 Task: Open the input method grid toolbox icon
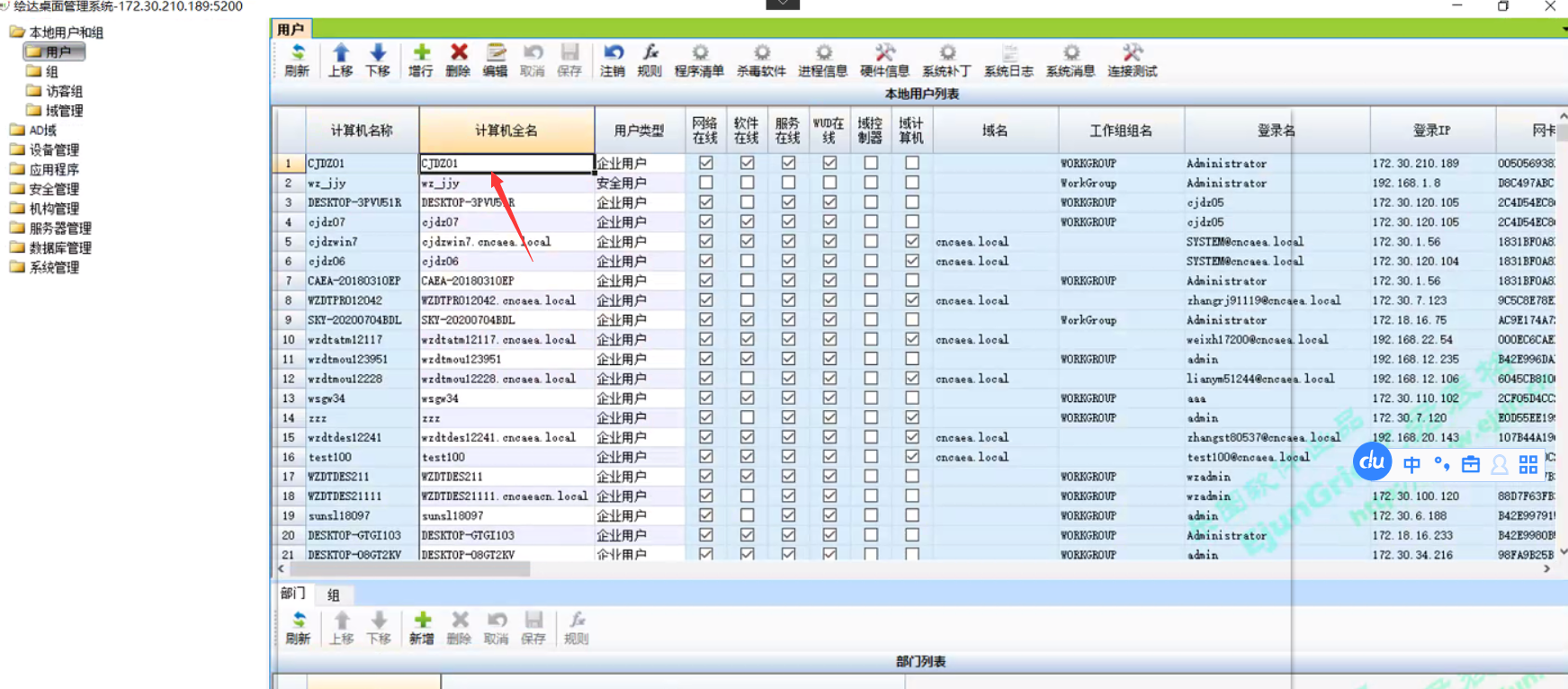tap(1528, 464)
